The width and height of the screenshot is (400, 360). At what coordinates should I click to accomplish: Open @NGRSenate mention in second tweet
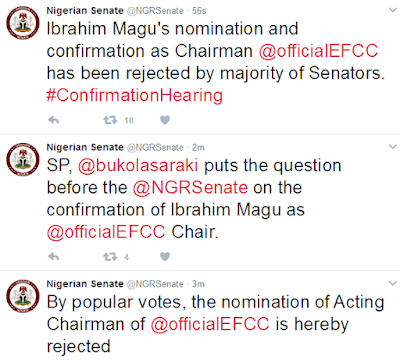(190, 187)
